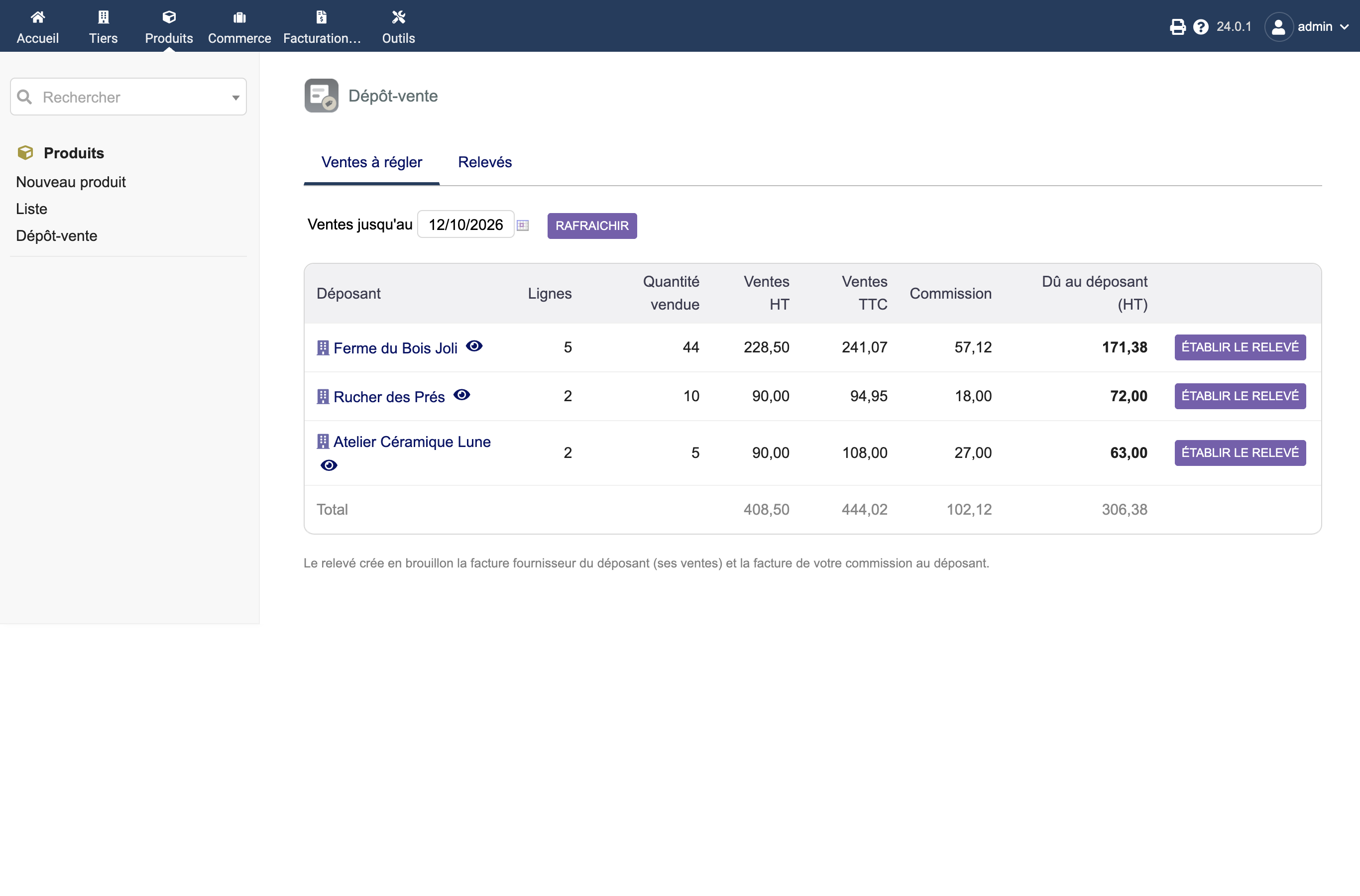Viewport: 1360px width, 896px height.
Task: Toggle eye preview for Ferme du Bois Joli
Action: click(474, 346)
